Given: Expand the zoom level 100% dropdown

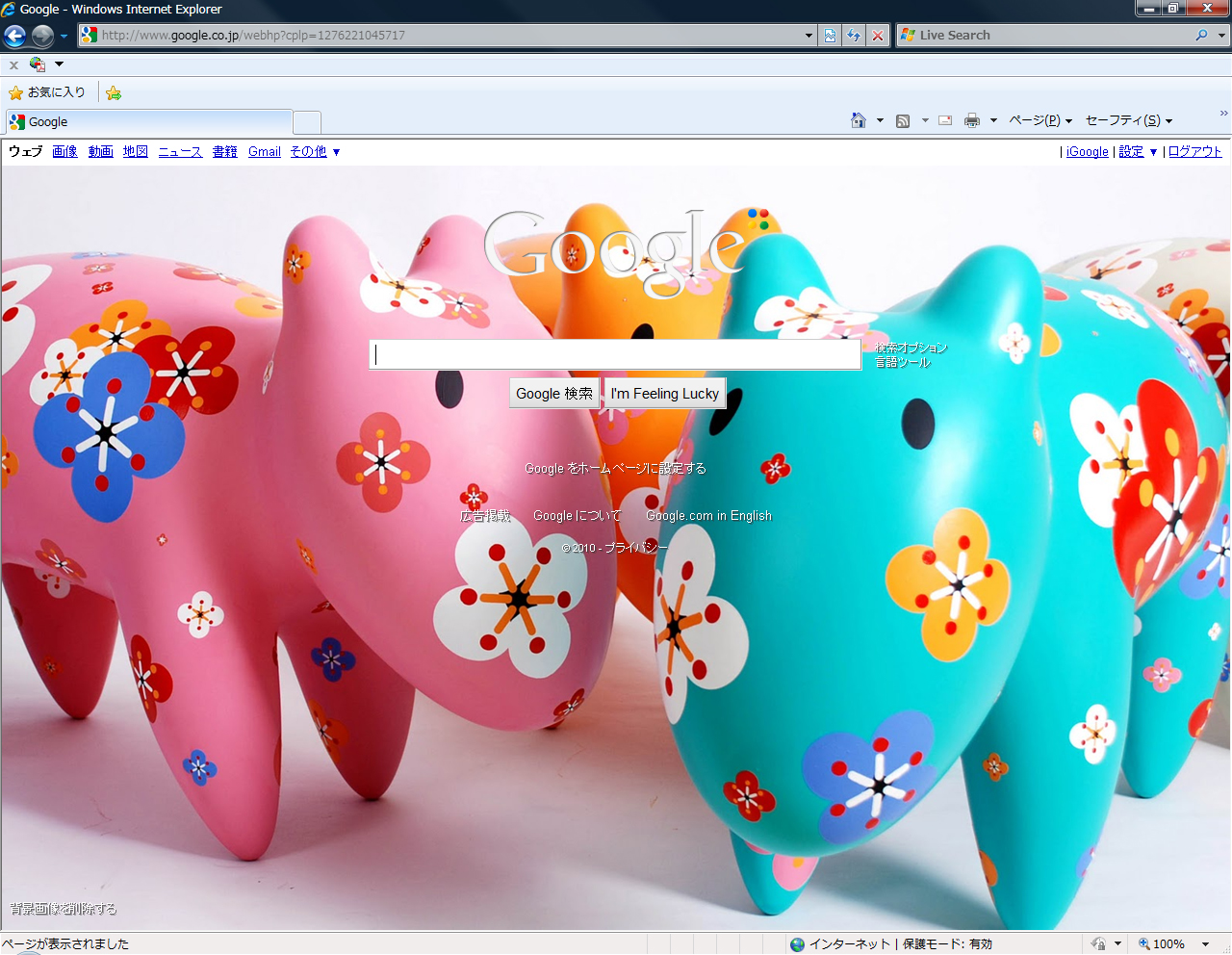Looking at the screenshot, I should pos(1205,944).
